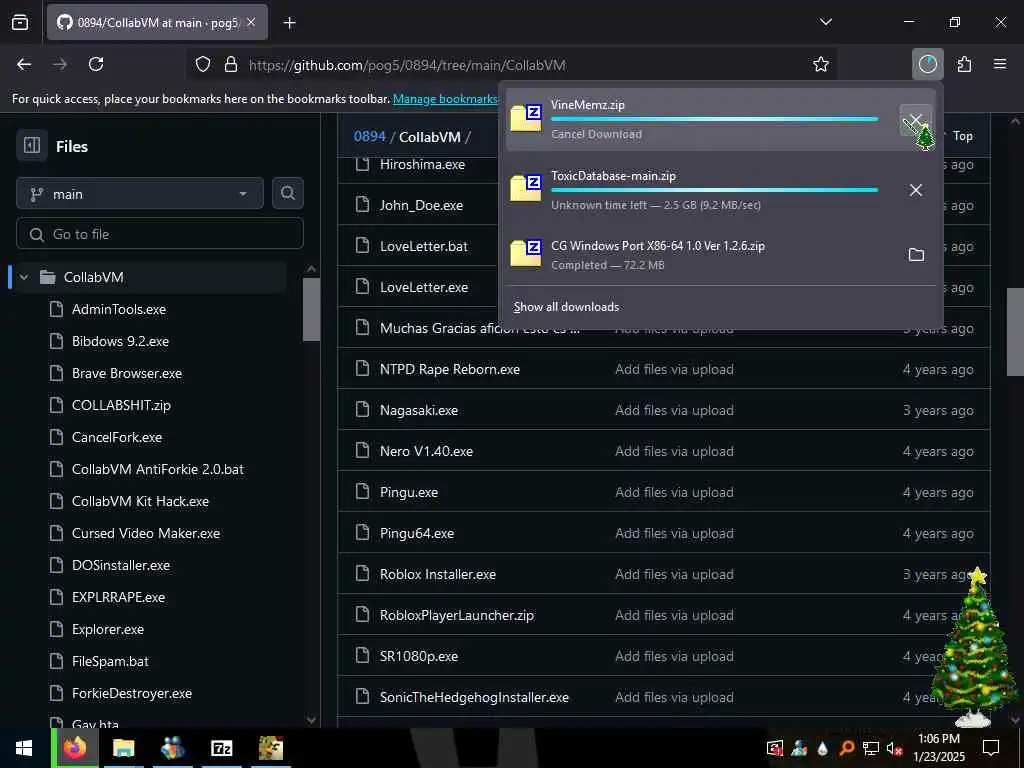
Task: Open AdminTools.exe in the file tree
Action: [x=119, y=309]
